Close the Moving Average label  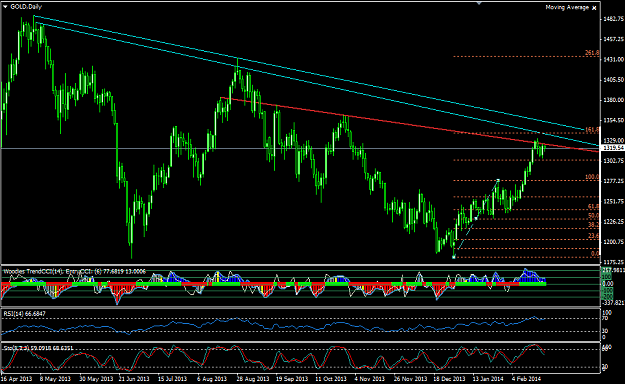click(594, 8)
